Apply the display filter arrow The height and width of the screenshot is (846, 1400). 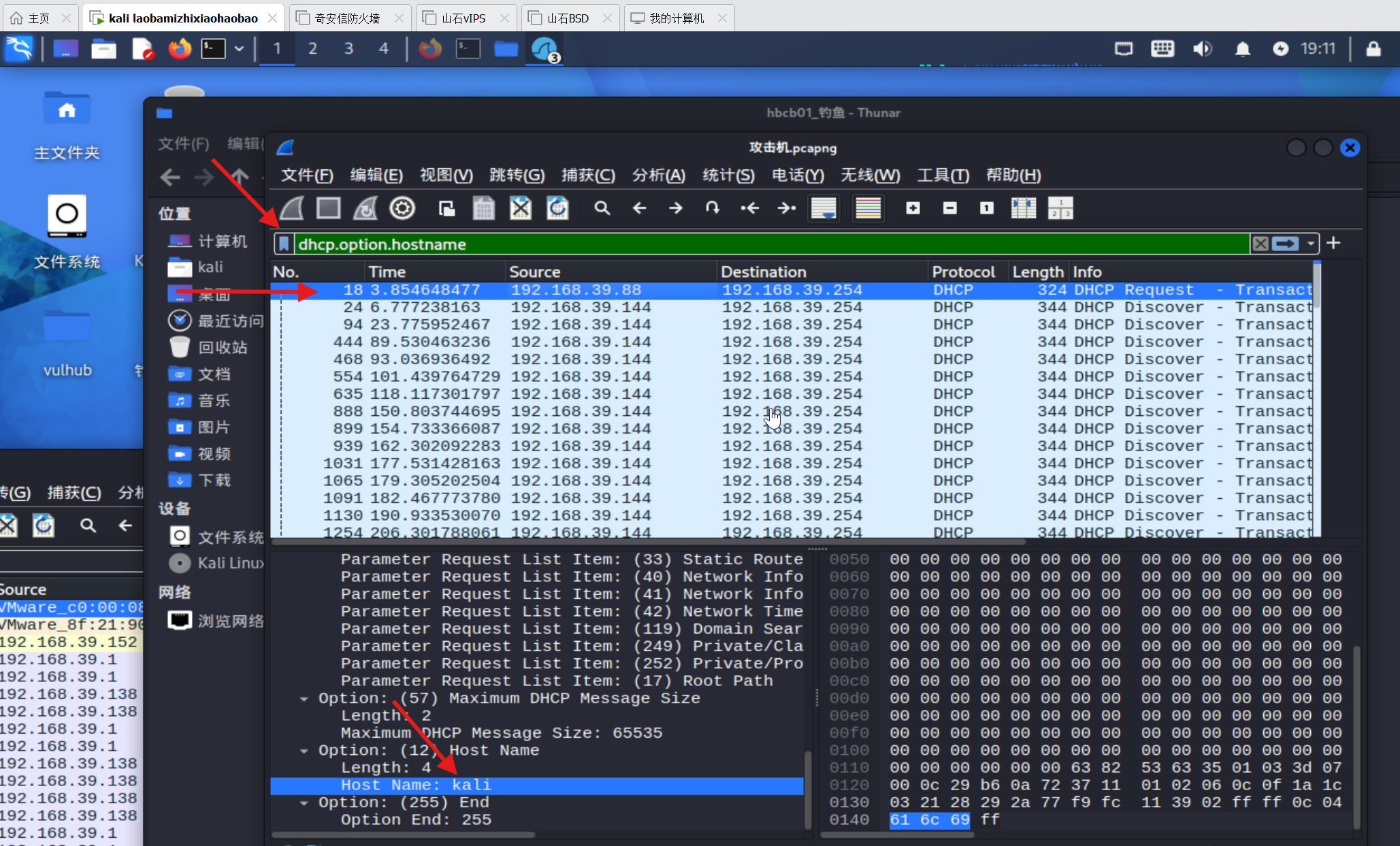[1285, 244]
